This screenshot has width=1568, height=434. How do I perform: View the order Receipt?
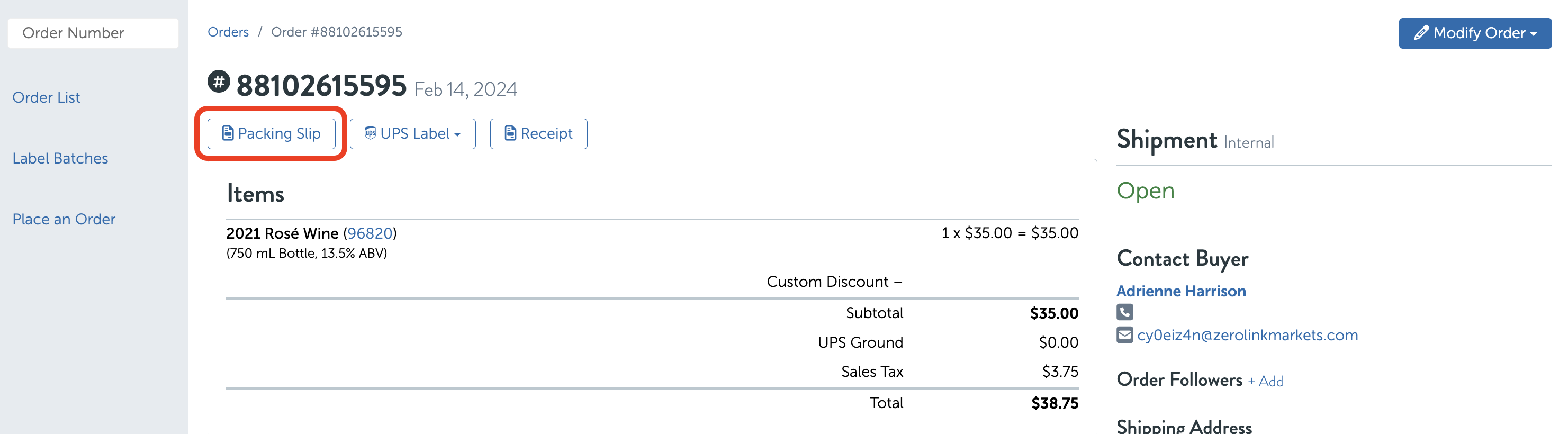point(539,134)
